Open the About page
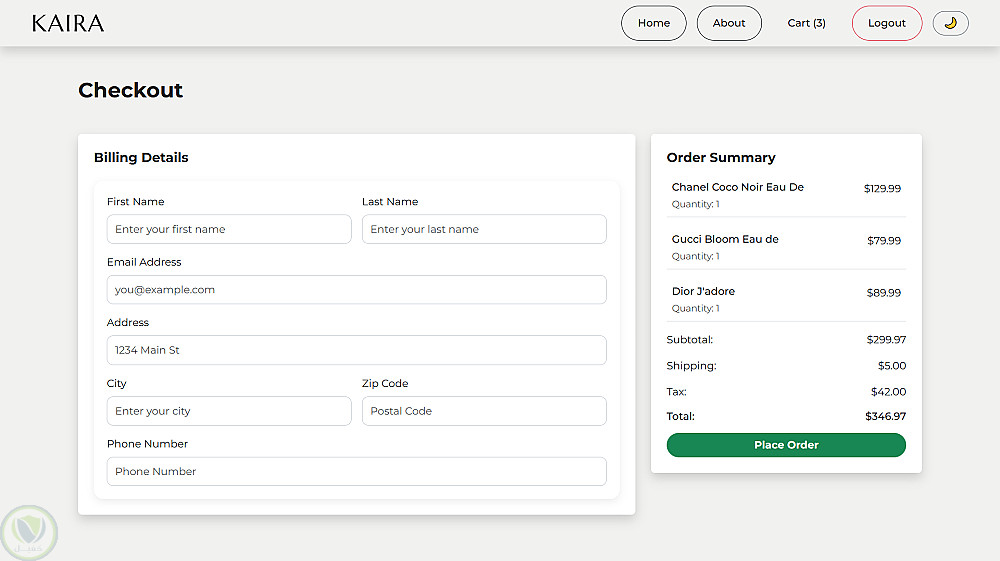Image resolution: width=1000 pixels, height=561 pixels. [729, 23]
